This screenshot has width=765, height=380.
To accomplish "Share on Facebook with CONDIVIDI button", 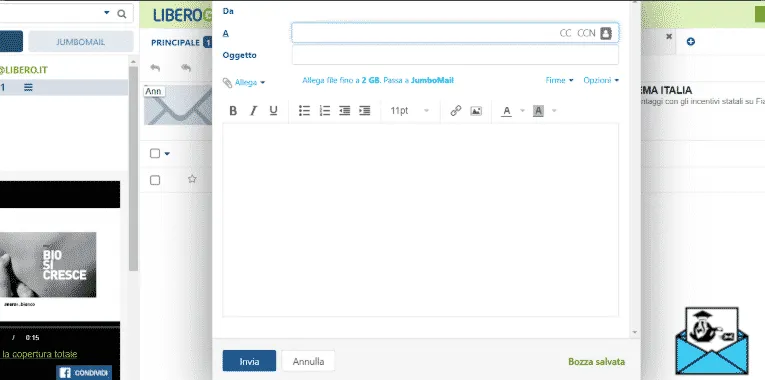I will click(84, 373).
